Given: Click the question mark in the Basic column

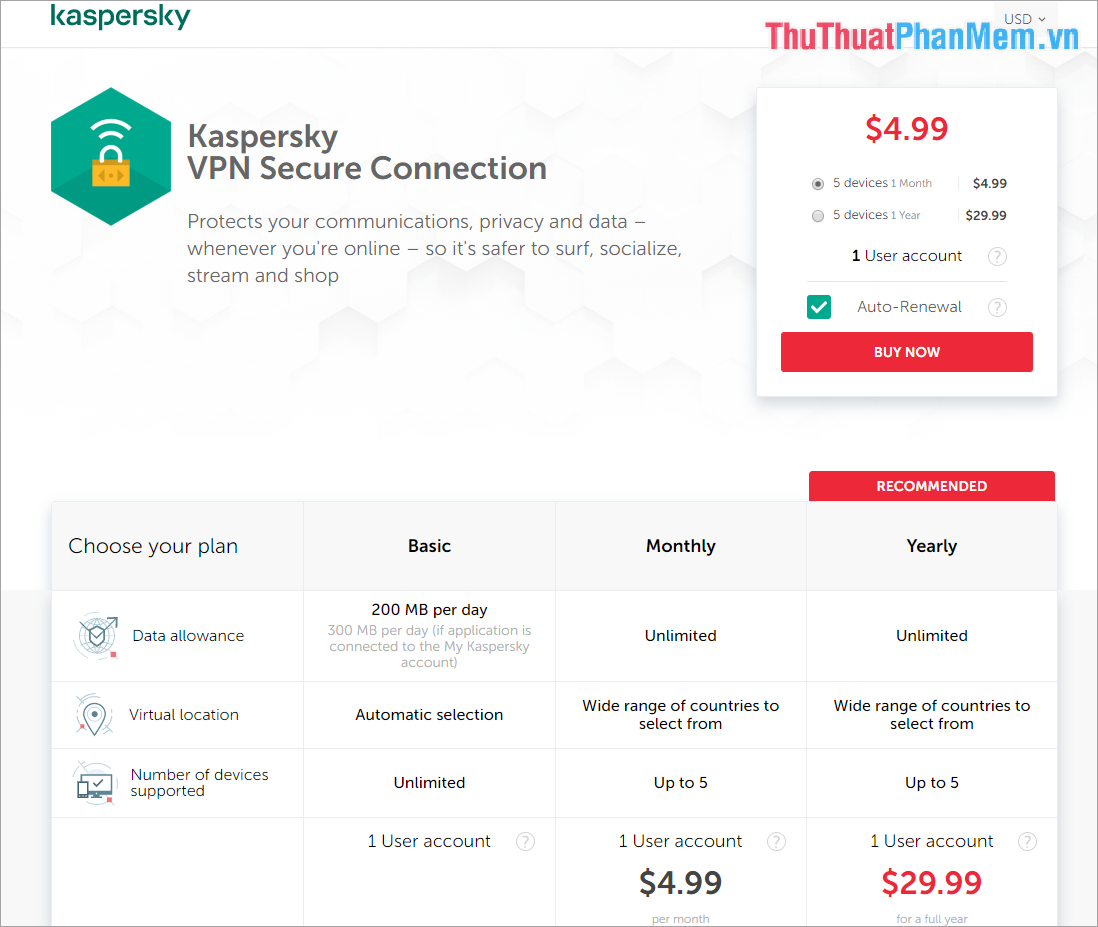Looking at the screenshot, I should point(525,842).
